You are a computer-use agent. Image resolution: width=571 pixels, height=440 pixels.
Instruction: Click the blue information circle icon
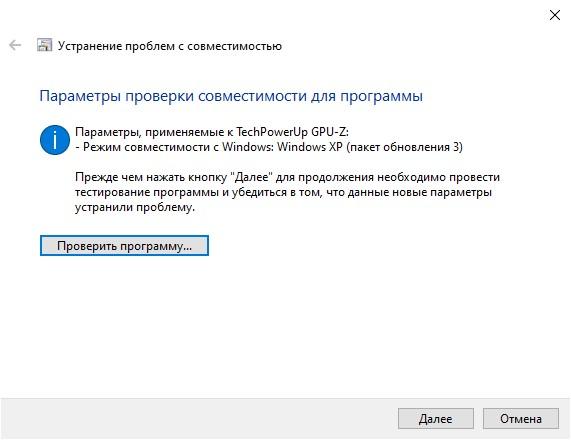55,140
